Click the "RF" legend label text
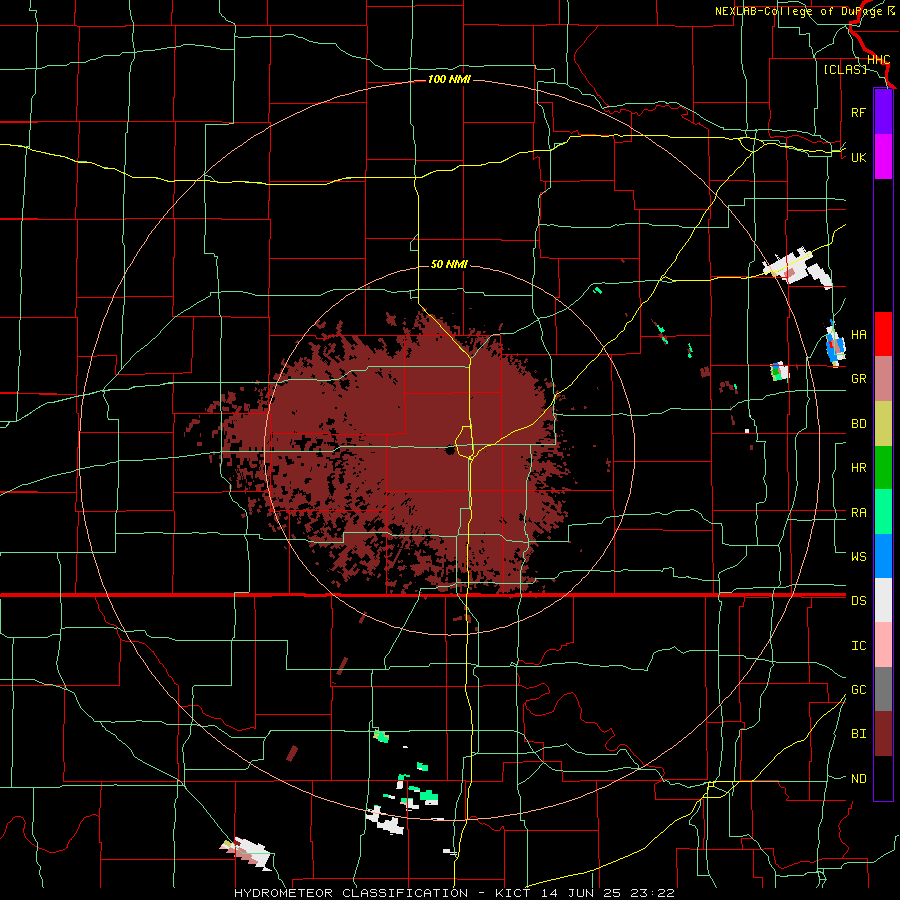This screenshot has width=900, height=900. tap(858, 112)
